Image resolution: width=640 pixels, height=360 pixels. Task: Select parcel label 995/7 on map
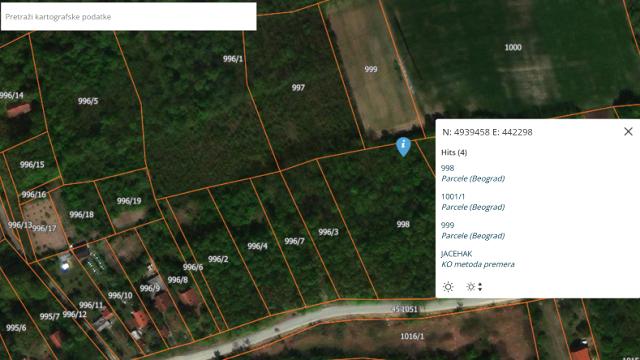pyautogui.click(x=50, y=316)
